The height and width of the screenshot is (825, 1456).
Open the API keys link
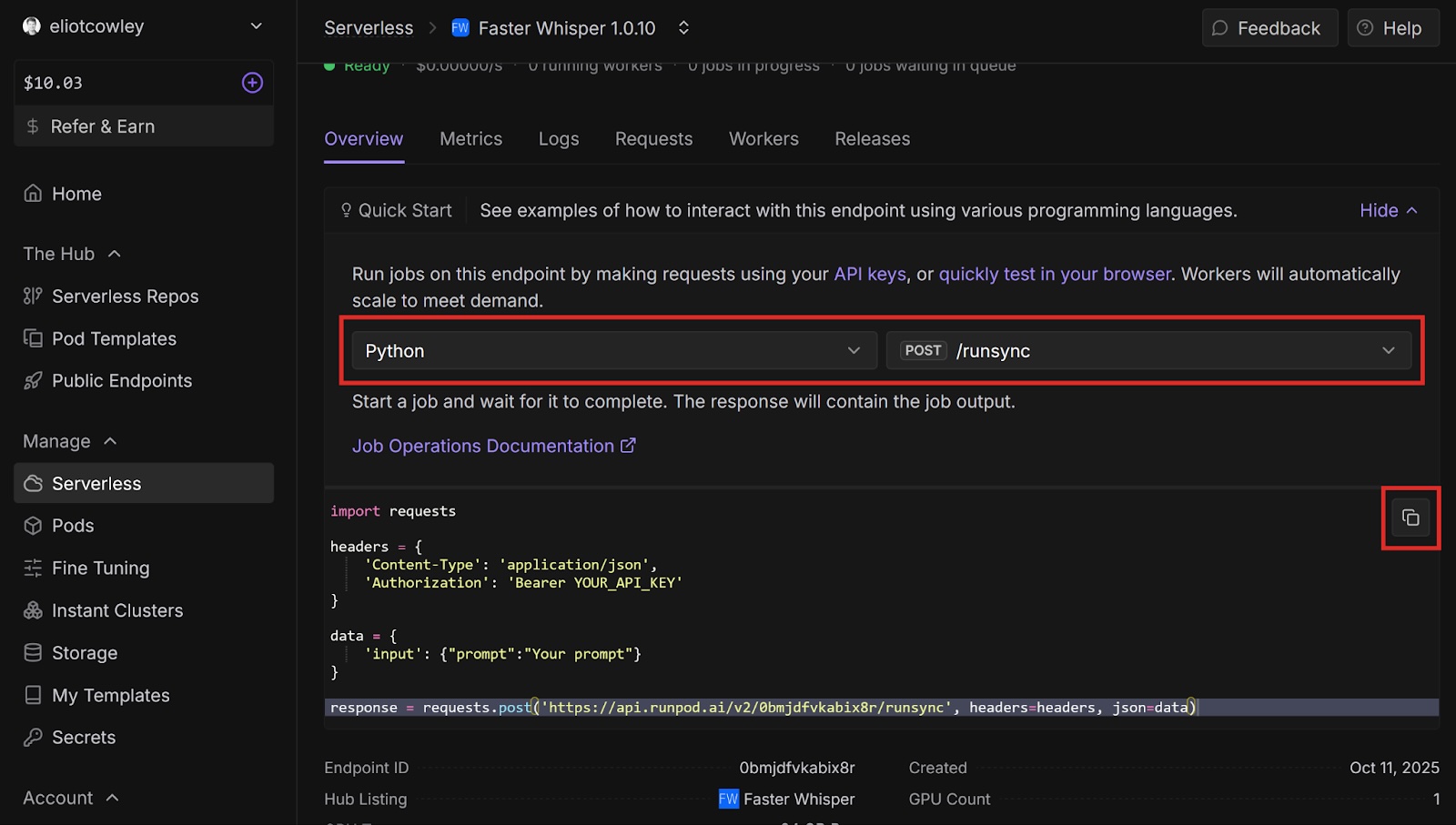(870, 274)
